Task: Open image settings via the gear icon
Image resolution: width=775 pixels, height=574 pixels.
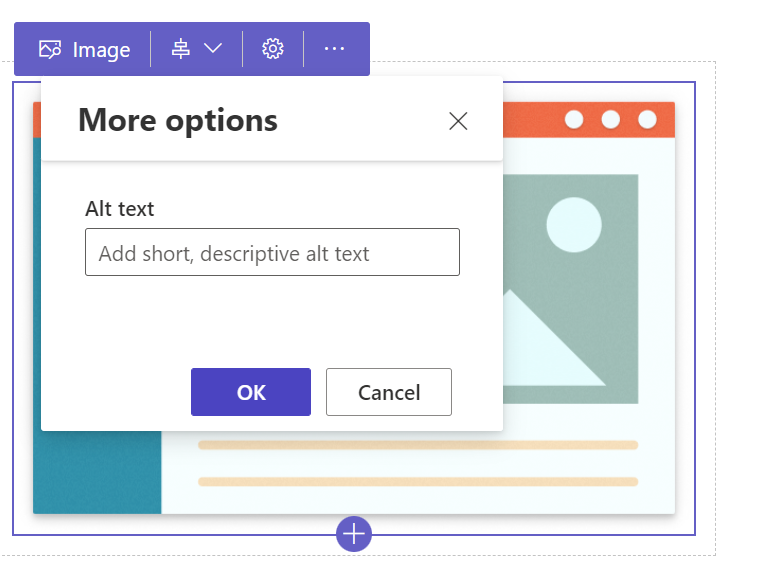Action: 273,49
